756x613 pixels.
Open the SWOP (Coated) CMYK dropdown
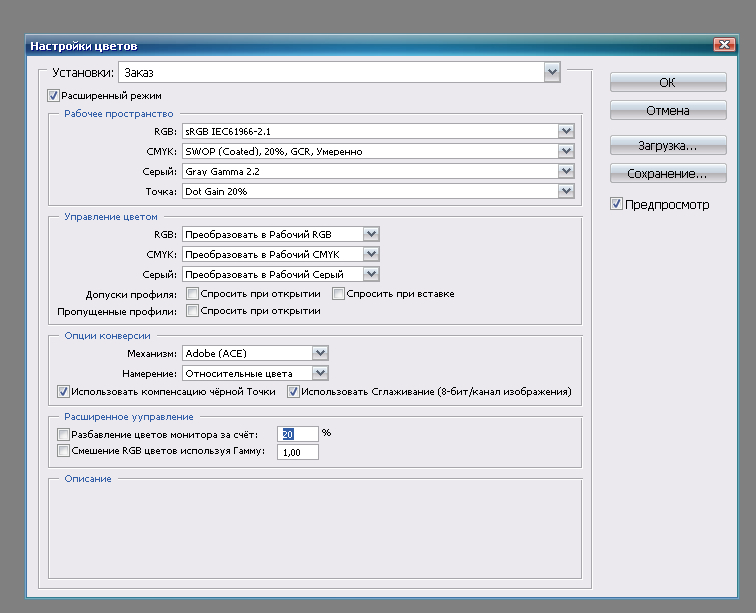pos(566,151)
